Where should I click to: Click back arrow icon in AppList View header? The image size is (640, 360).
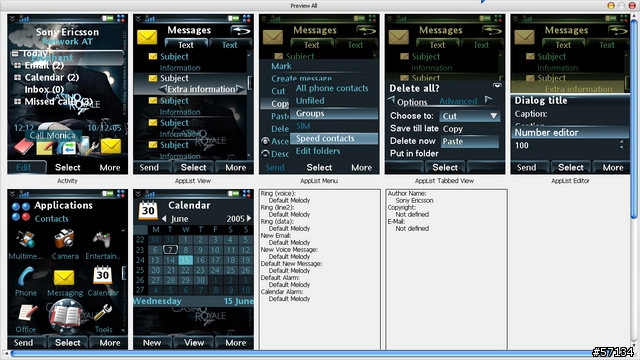(x=241, y=31)
